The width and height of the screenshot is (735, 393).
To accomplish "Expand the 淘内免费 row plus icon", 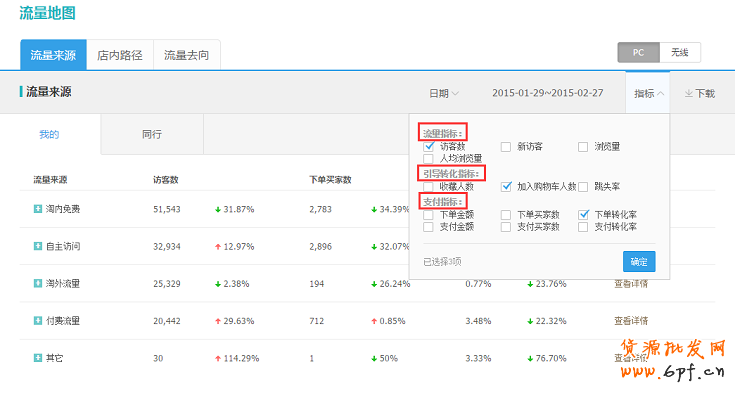I will (38, 209).
